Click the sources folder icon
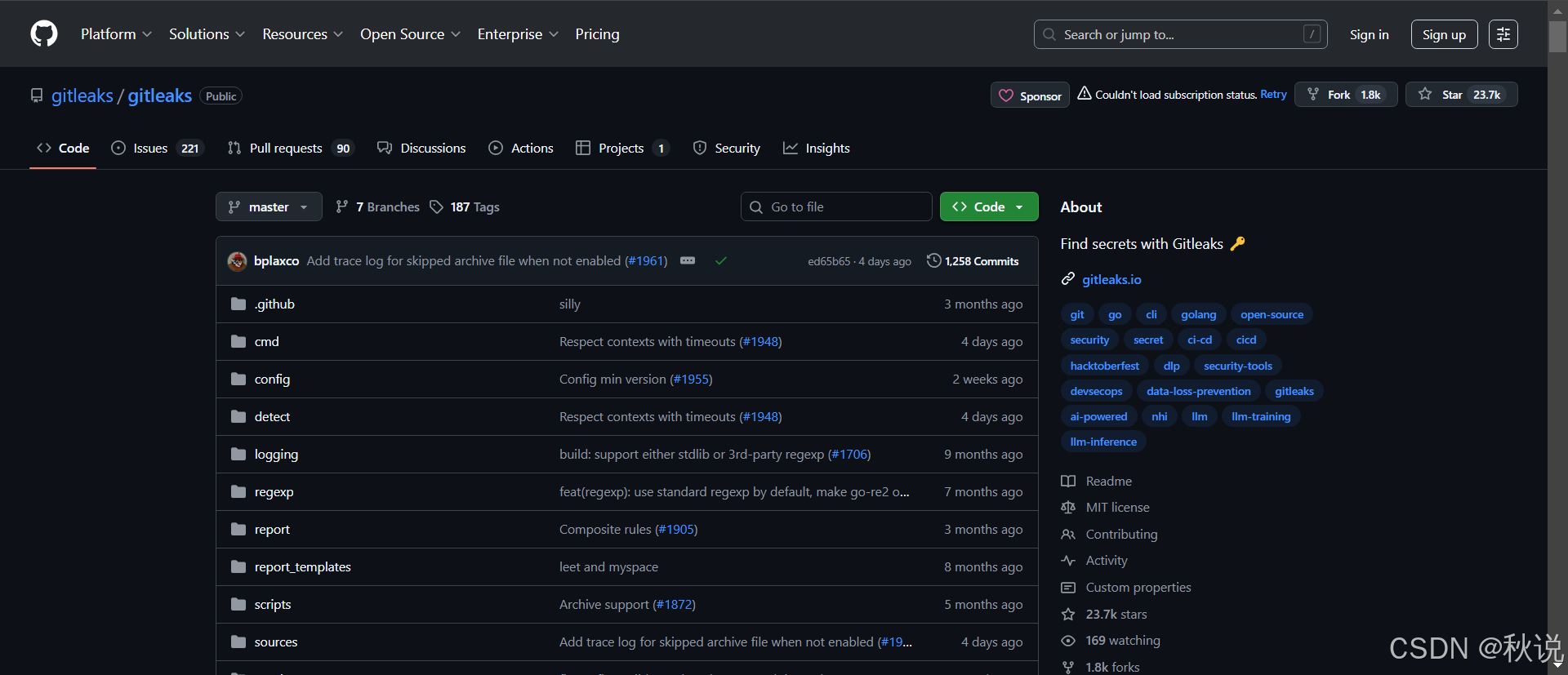Viewport: 1568px width, 675px height. click(x=238, y=642)
